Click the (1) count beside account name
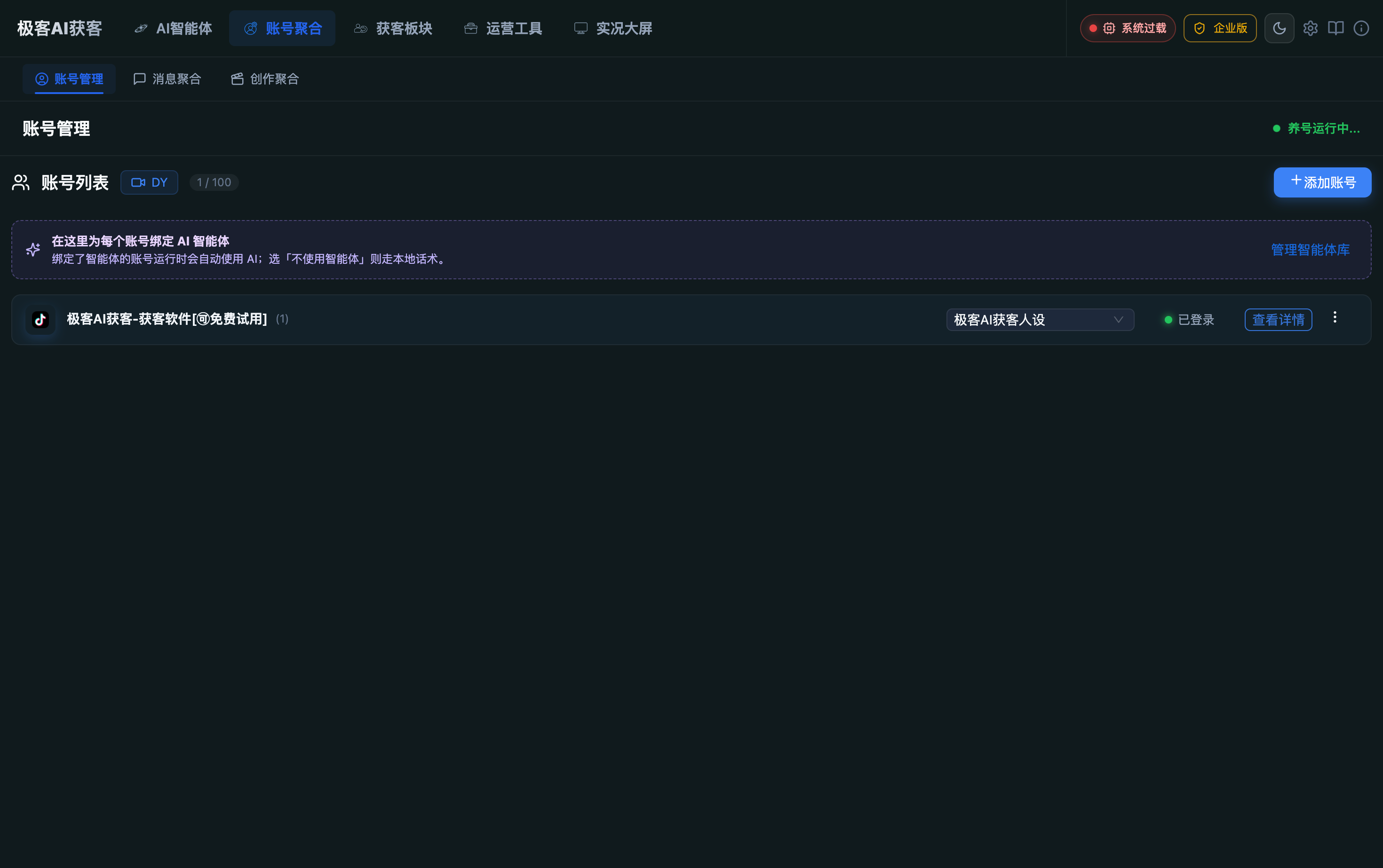Screen dimensions: 1383x868 (x=282, y=319)
